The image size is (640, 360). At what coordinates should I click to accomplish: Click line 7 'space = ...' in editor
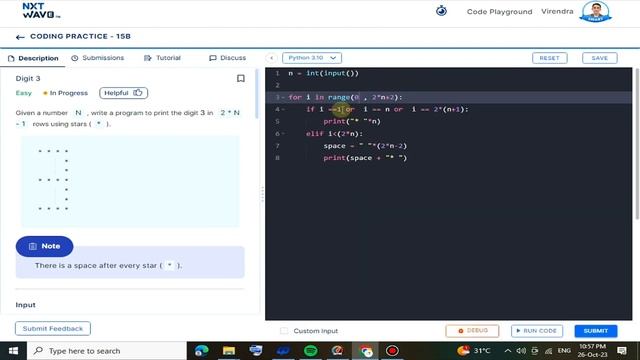point(365,146)
